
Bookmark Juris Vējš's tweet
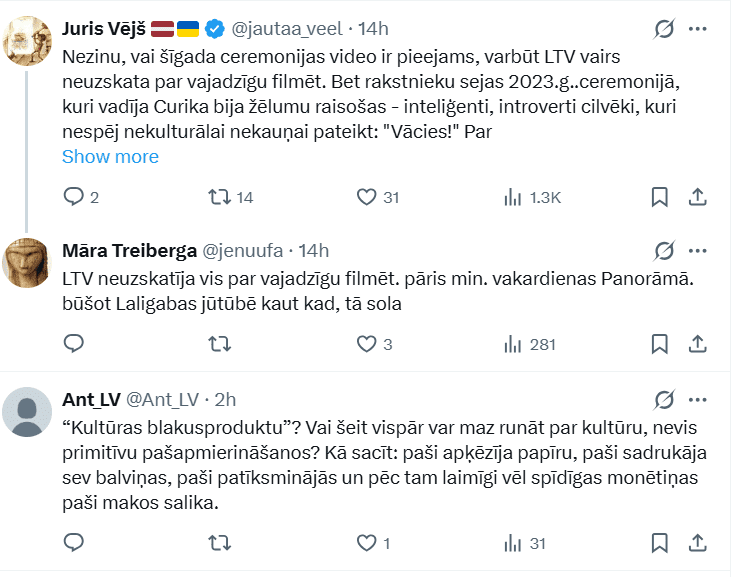(x=659, y=197)
